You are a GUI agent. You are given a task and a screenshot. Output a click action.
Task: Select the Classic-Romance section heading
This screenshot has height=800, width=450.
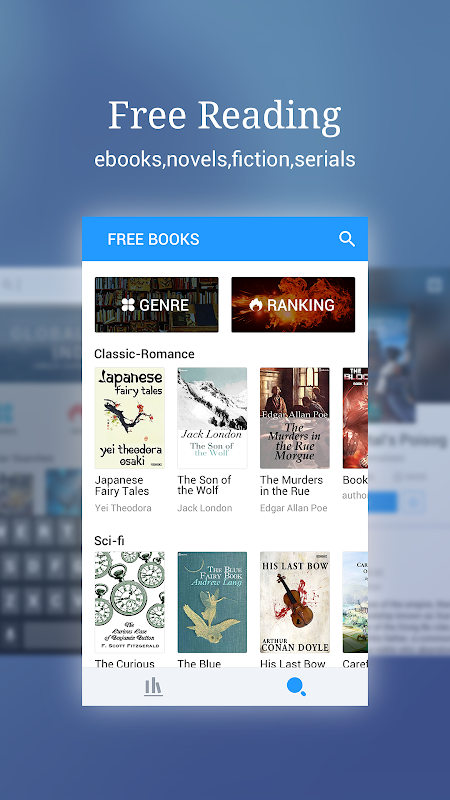(144, 354)
